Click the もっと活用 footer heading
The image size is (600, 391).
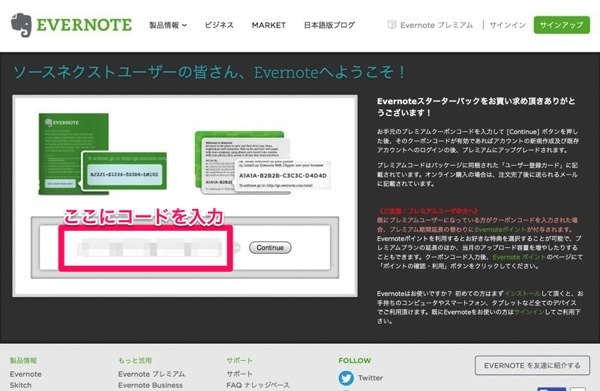135,360
